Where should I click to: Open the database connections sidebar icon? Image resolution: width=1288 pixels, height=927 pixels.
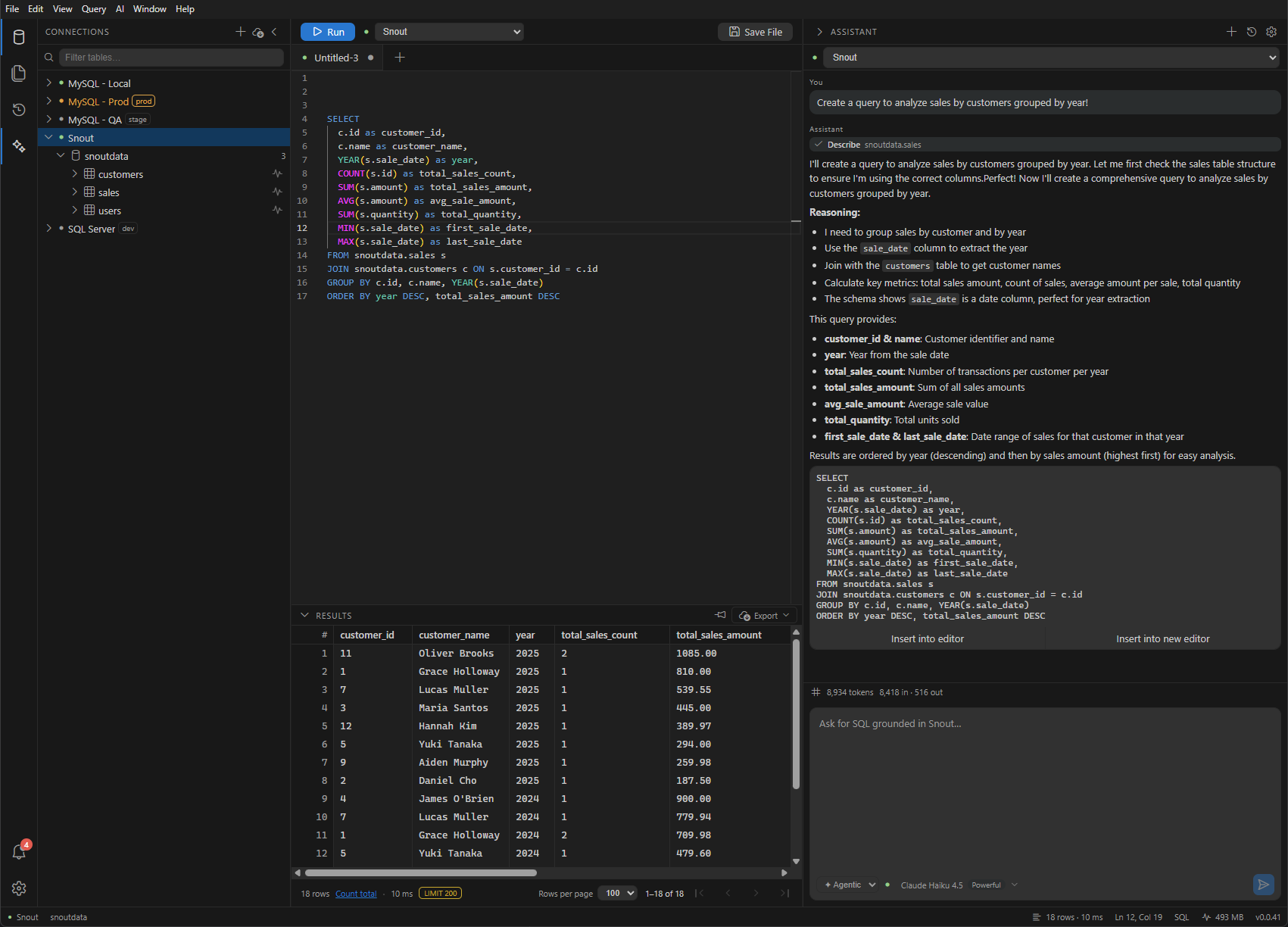coord(19,37)
